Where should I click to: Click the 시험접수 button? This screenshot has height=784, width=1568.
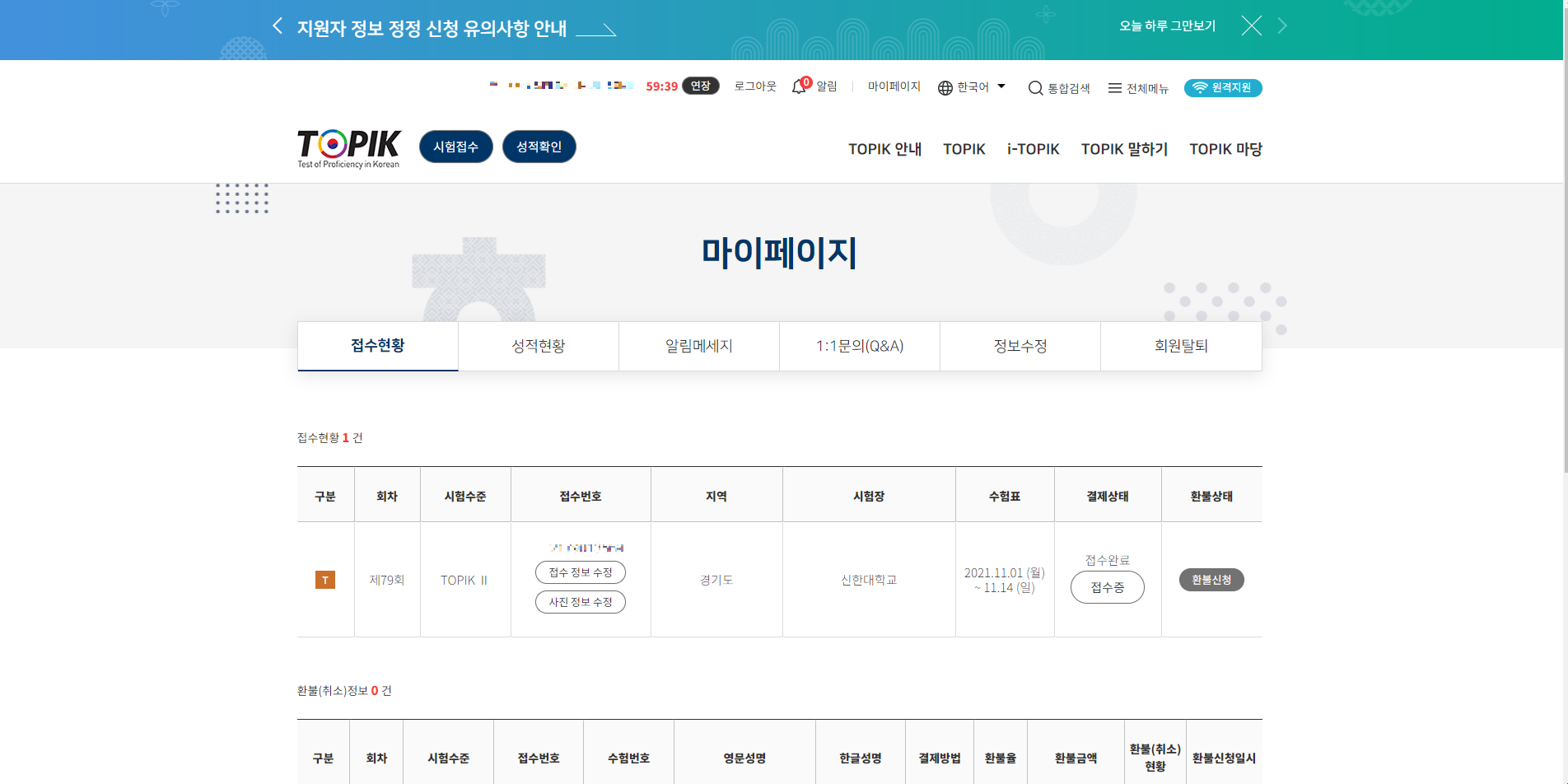[x=456, y=147]
